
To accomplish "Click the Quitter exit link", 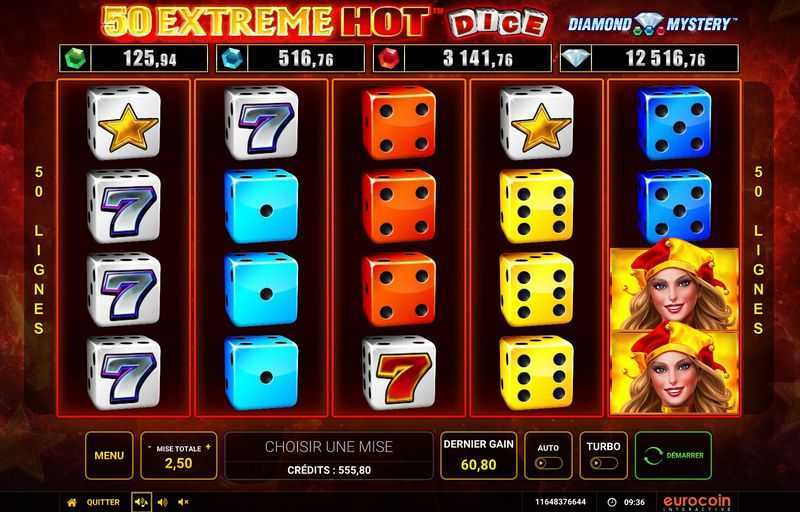I will coord(103,502).
